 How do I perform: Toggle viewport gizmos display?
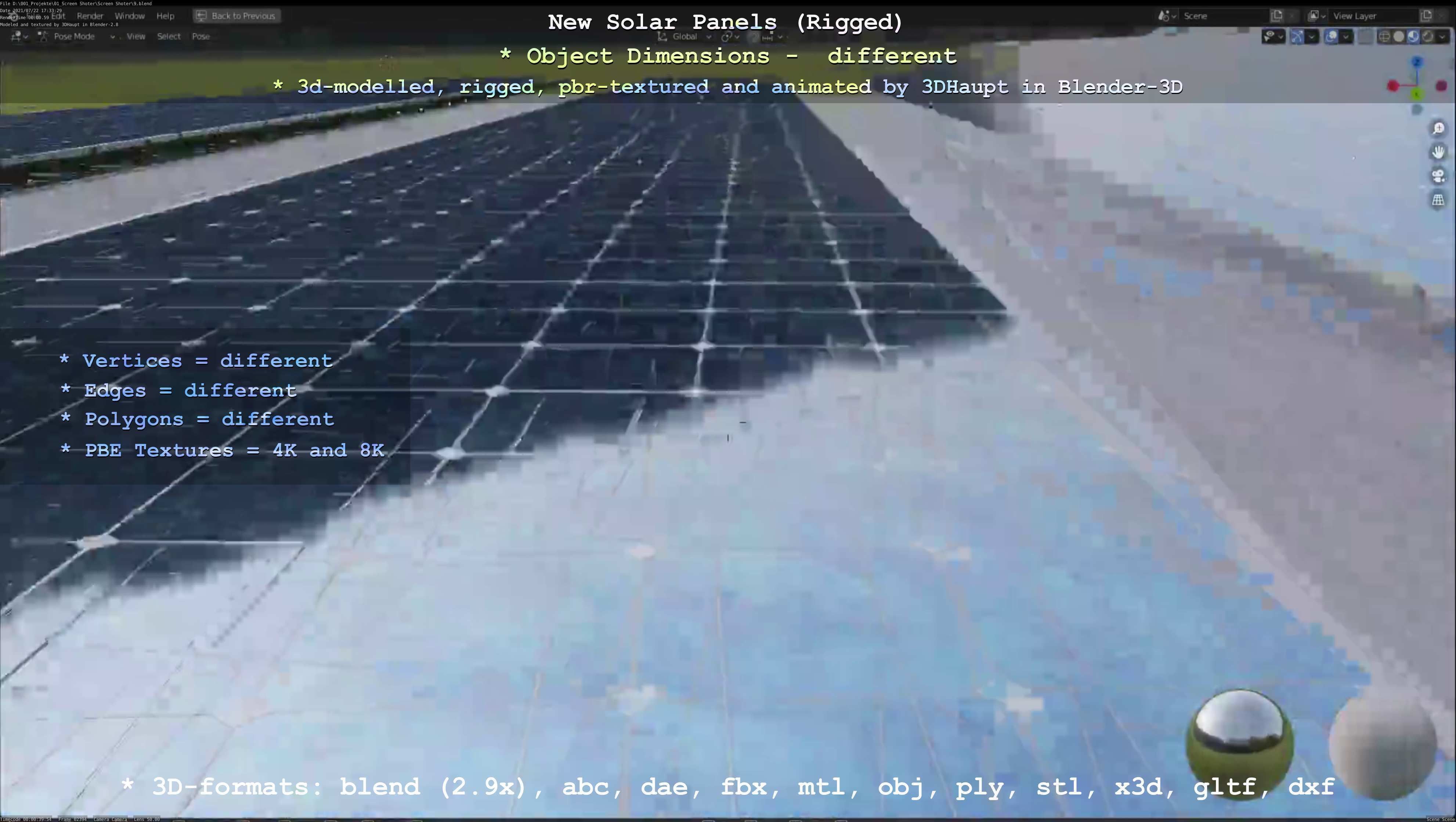tap(1297, 37)
